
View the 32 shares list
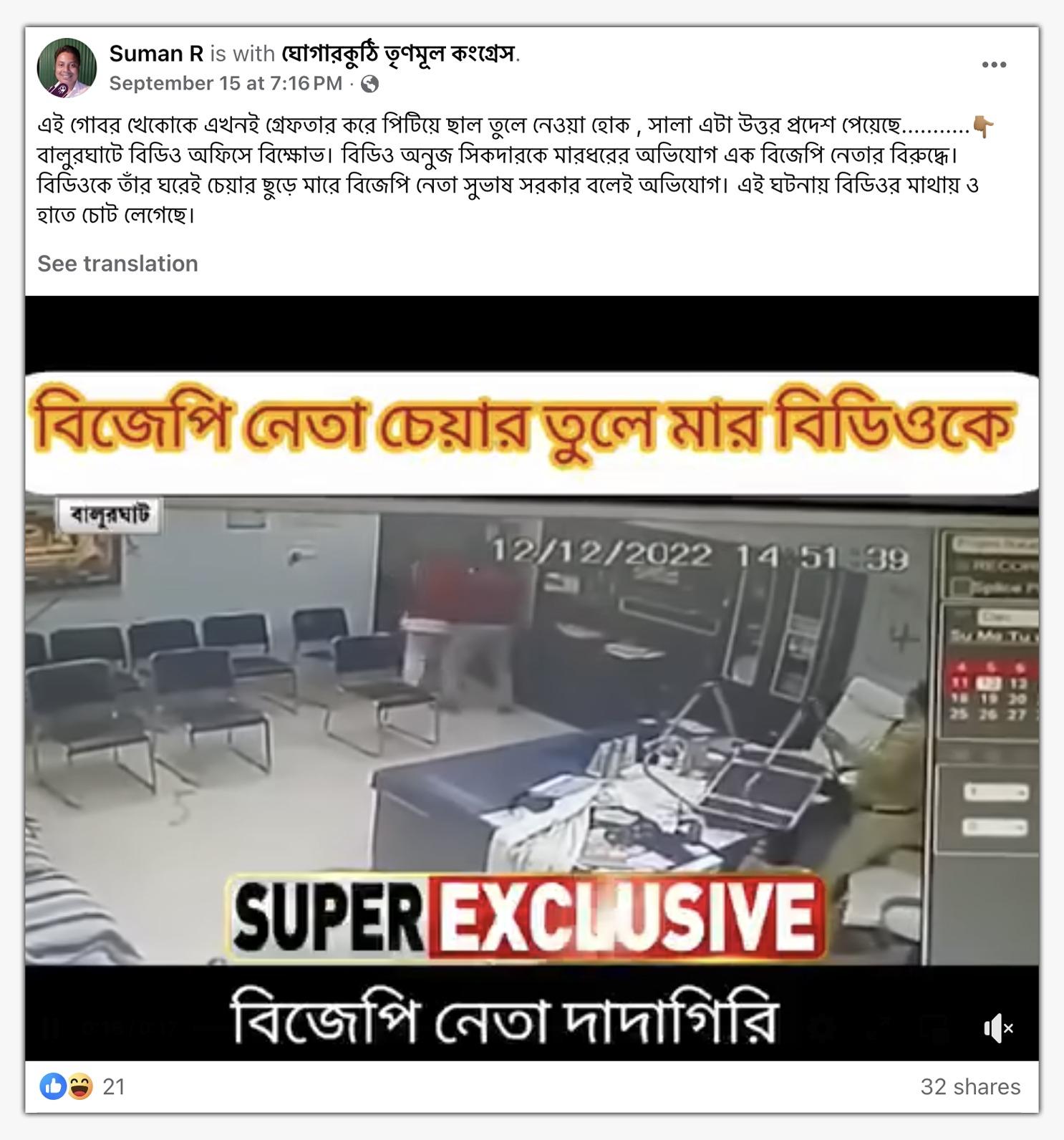tap(970, 1086)
